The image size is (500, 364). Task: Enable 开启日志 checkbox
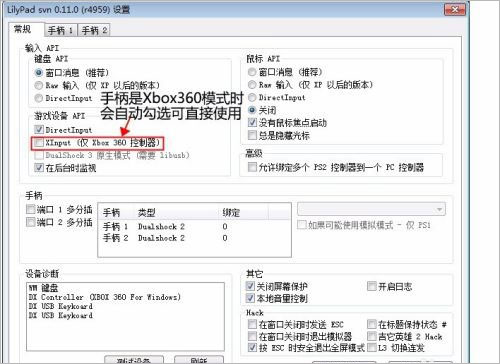coord(371,286)
